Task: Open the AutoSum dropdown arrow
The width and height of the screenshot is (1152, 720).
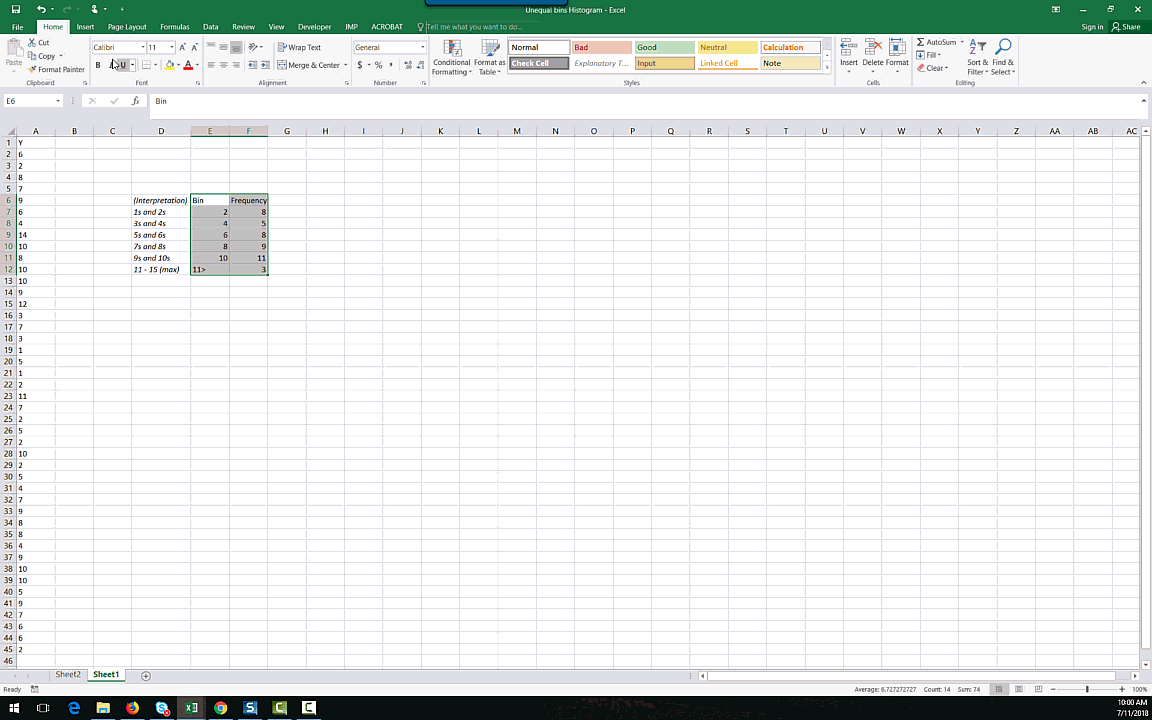Action: tap(962, 42)
